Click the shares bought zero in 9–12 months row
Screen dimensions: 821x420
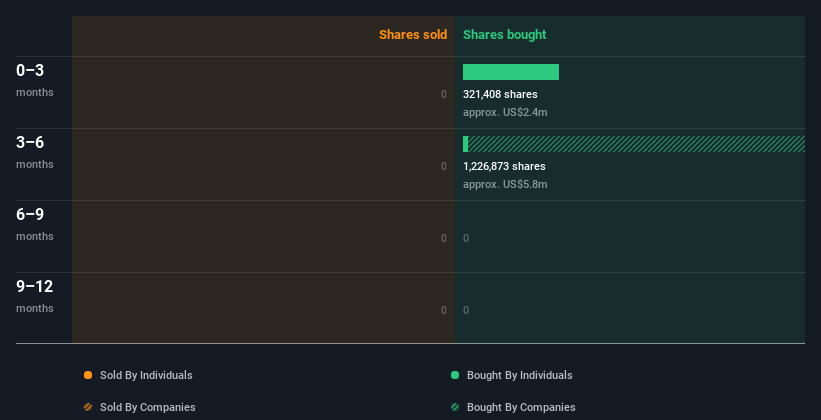(x=466, y=310)
